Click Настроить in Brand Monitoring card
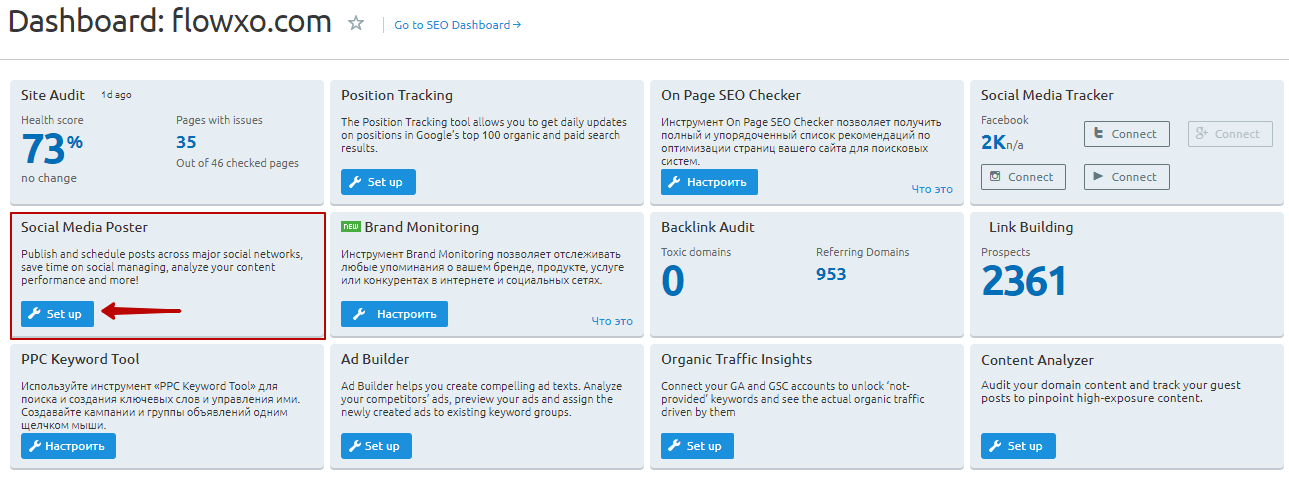 coord(394,314)
